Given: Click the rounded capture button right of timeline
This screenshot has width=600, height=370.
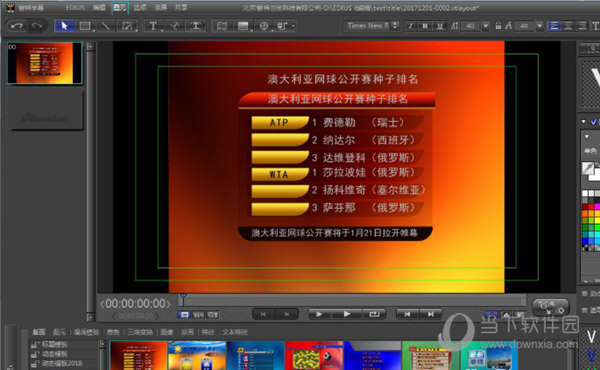Looking at the screenshot, I should pos(551,307).
